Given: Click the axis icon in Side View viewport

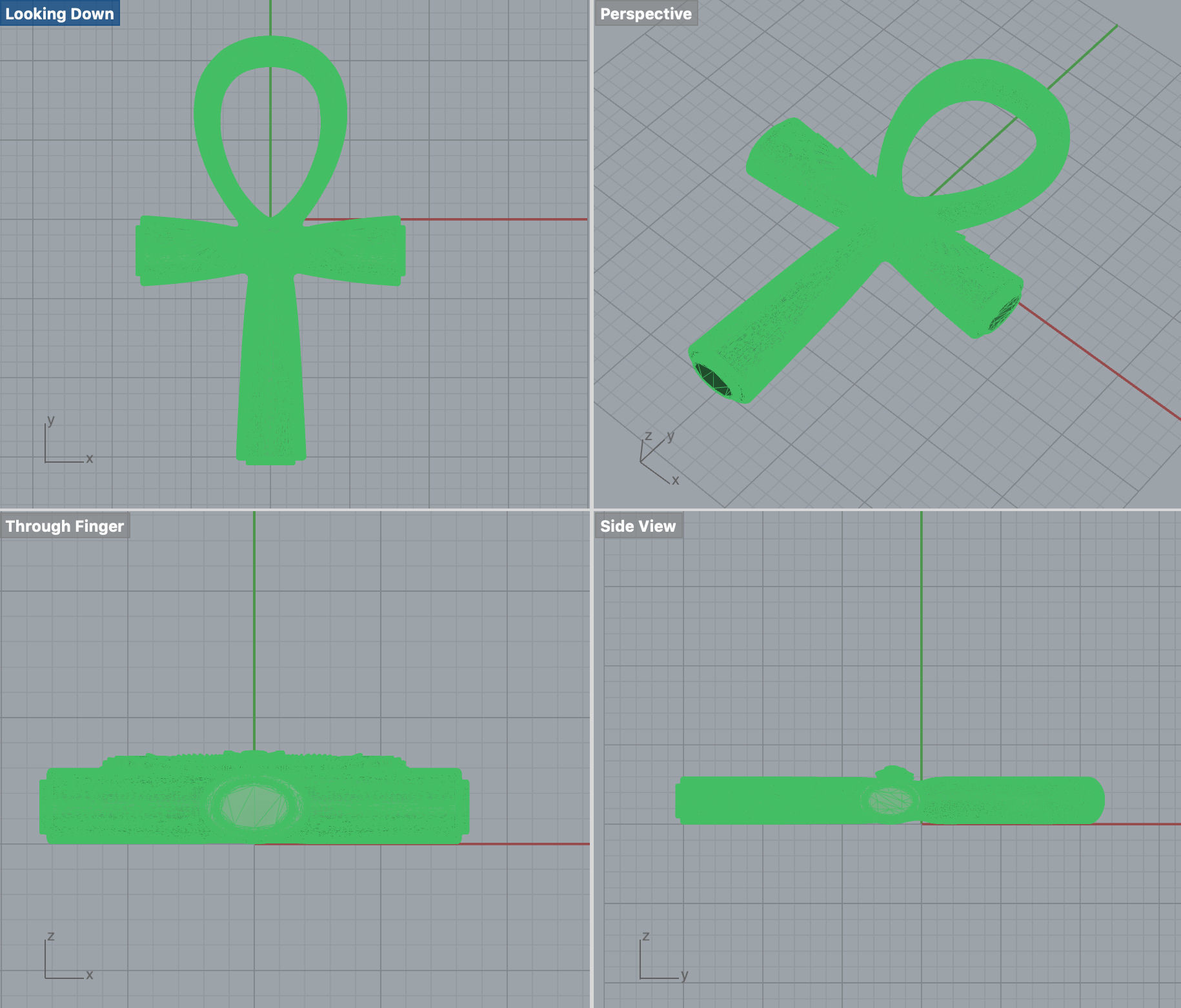Looking at the screenshot, I should tap(663, 957).
